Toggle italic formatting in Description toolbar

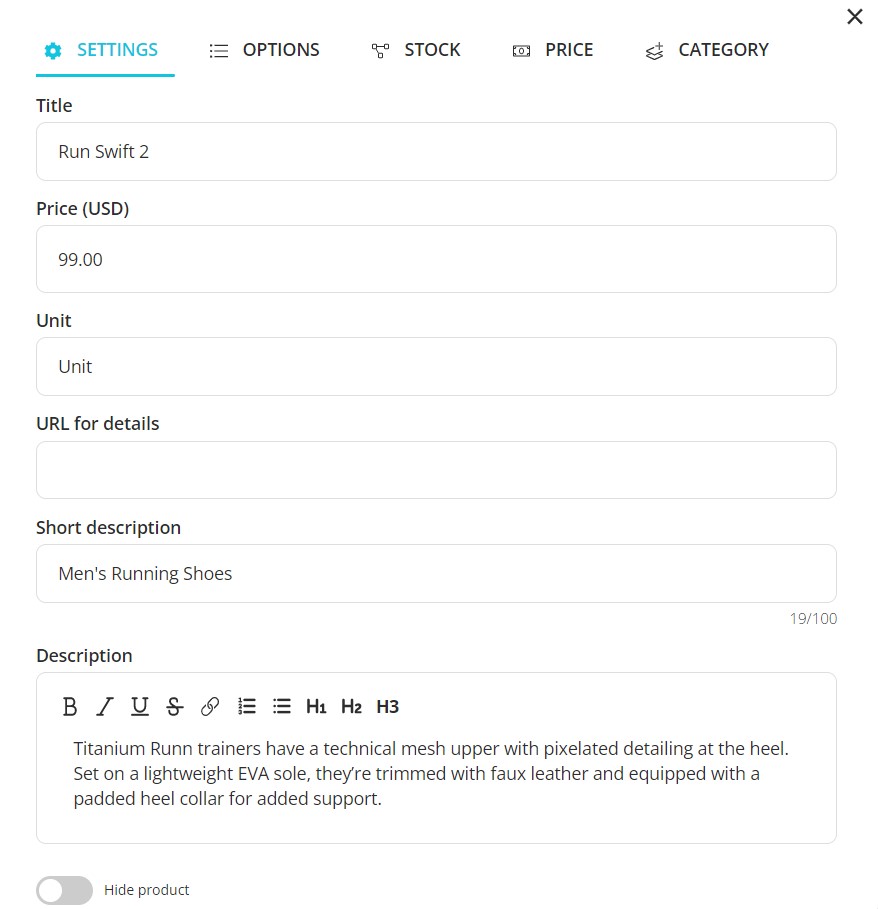click(x=104, y=707)
